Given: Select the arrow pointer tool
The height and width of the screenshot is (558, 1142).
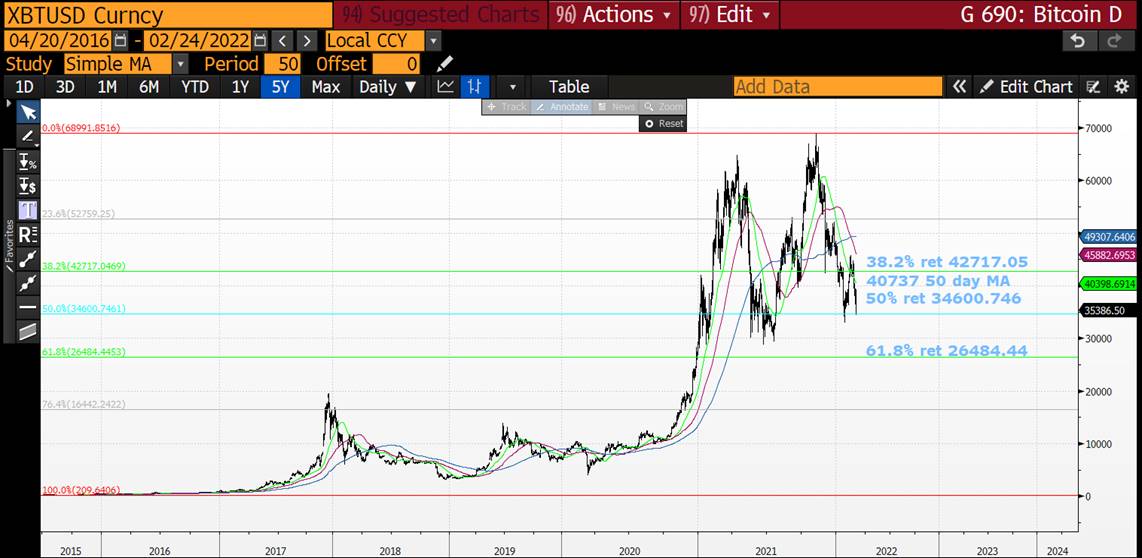Looking at the screenshot, I should (x=27, y=111).
